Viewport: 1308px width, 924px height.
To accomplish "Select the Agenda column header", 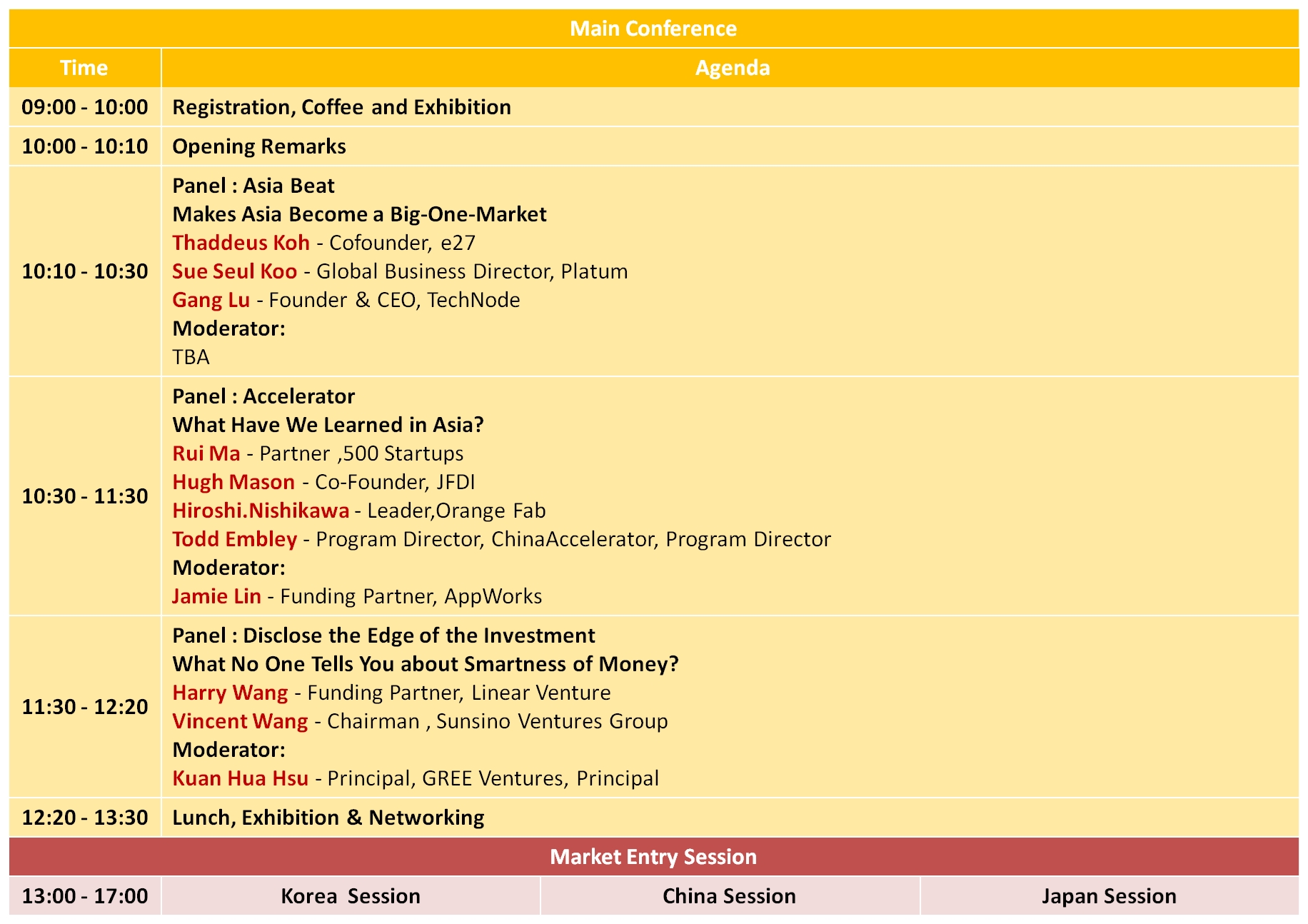I will (733, 68).
